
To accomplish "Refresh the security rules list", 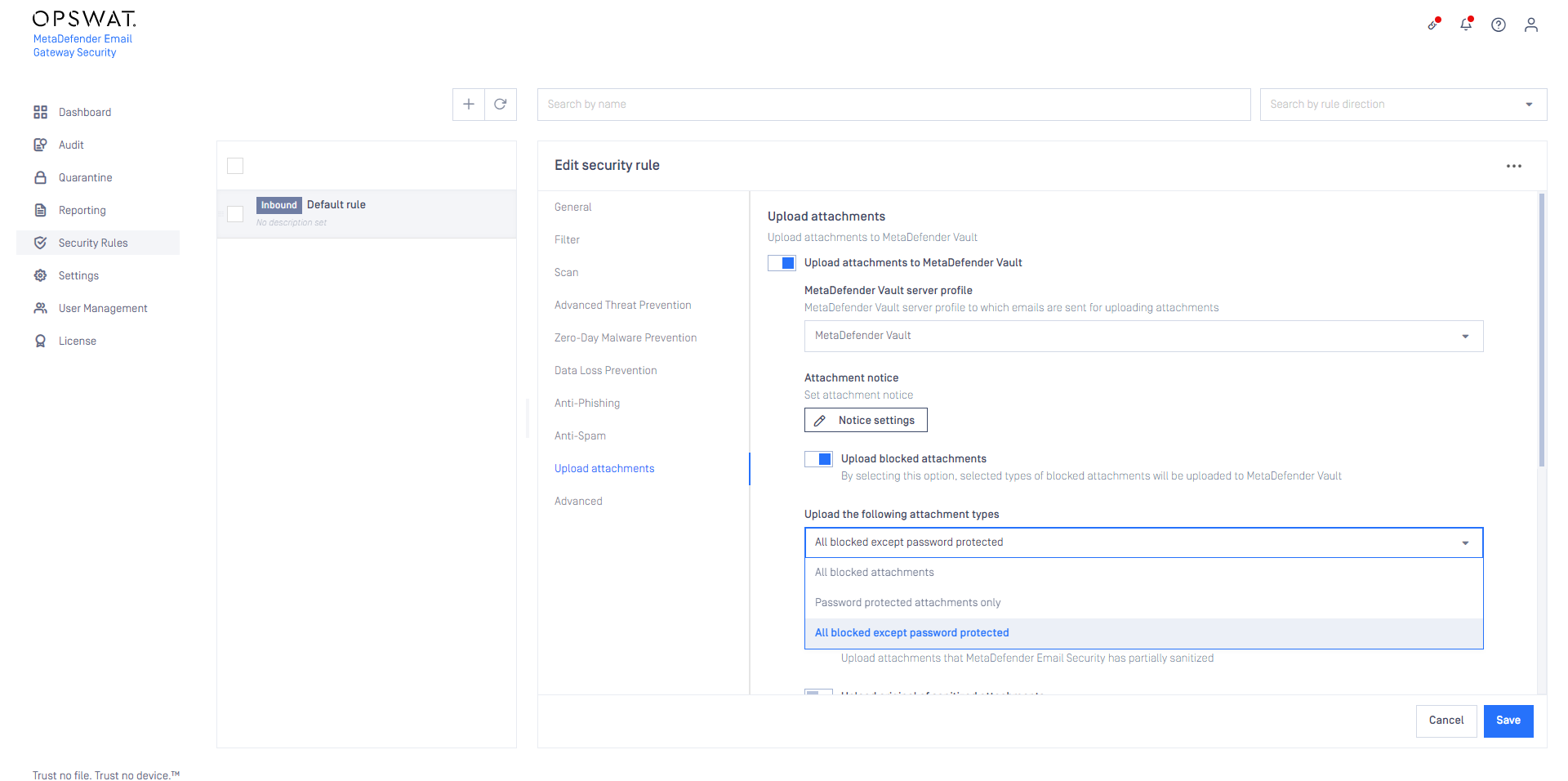I will pos(501,104).
